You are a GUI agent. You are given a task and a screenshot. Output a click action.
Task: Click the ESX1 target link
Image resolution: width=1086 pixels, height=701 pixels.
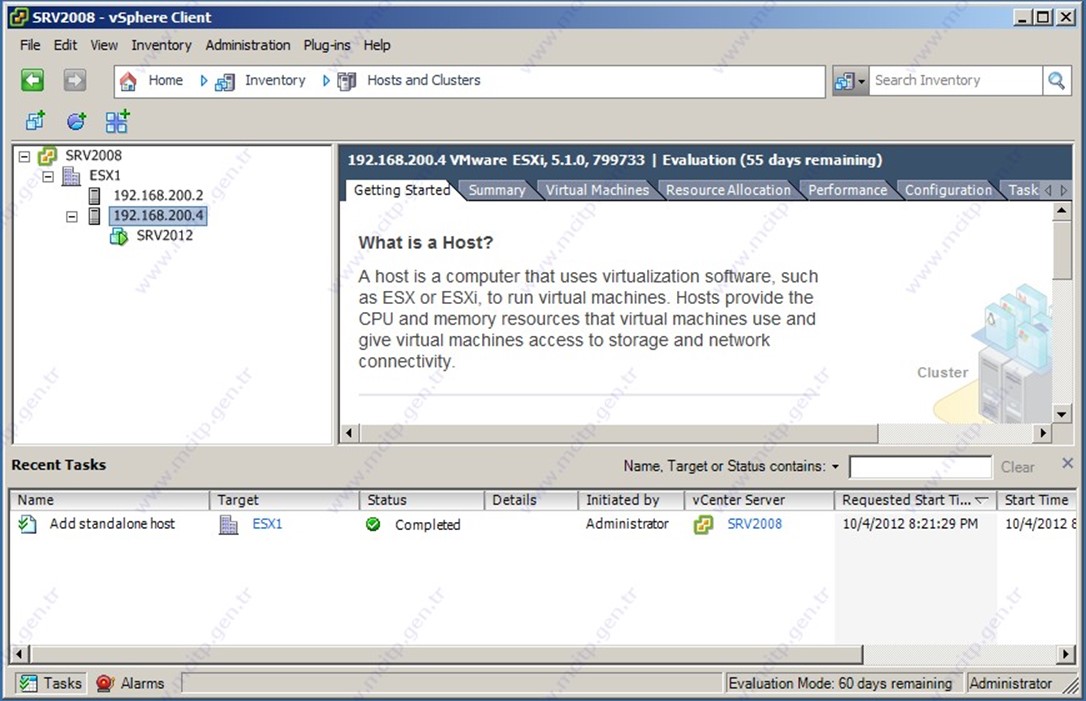267,524
